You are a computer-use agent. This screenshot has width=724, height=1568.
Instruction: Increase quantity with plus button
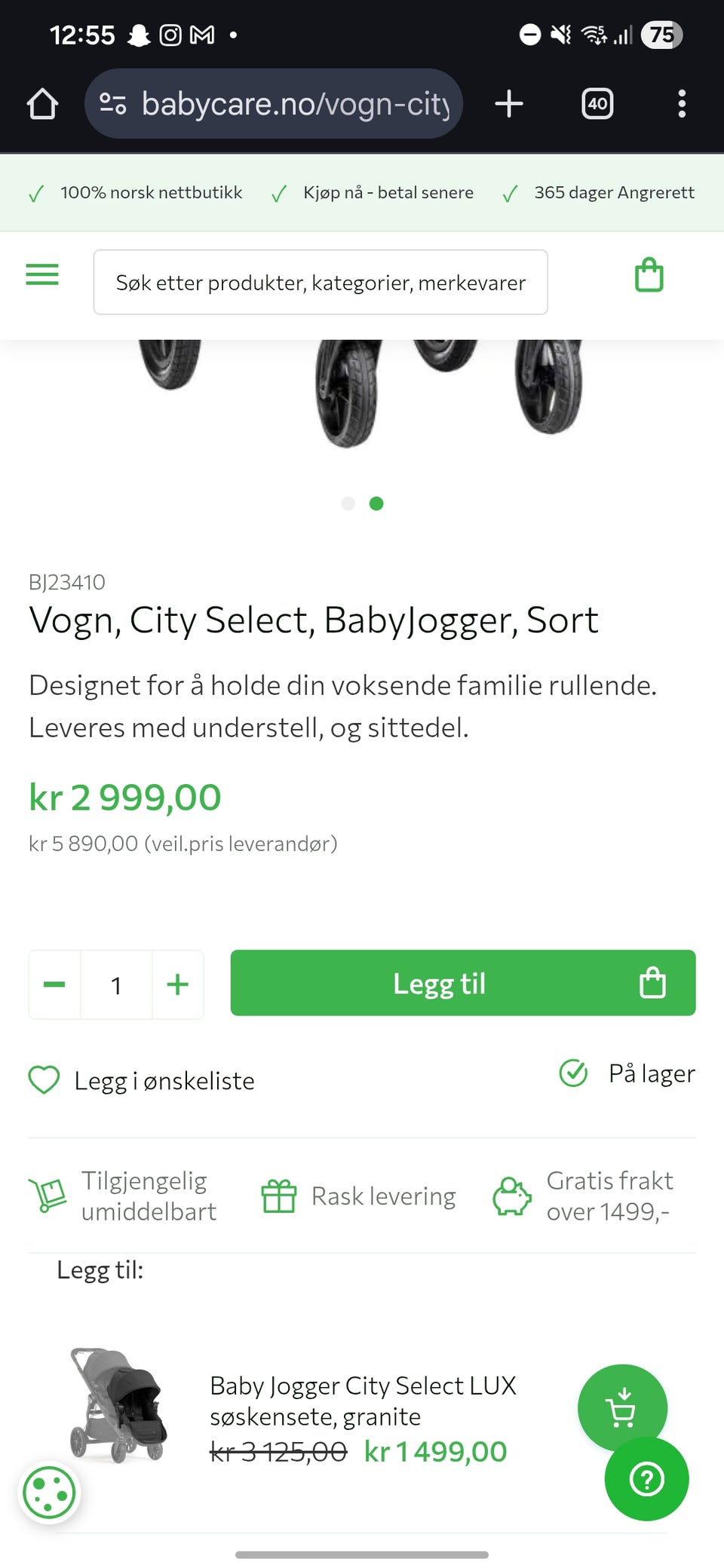[178, 985]
